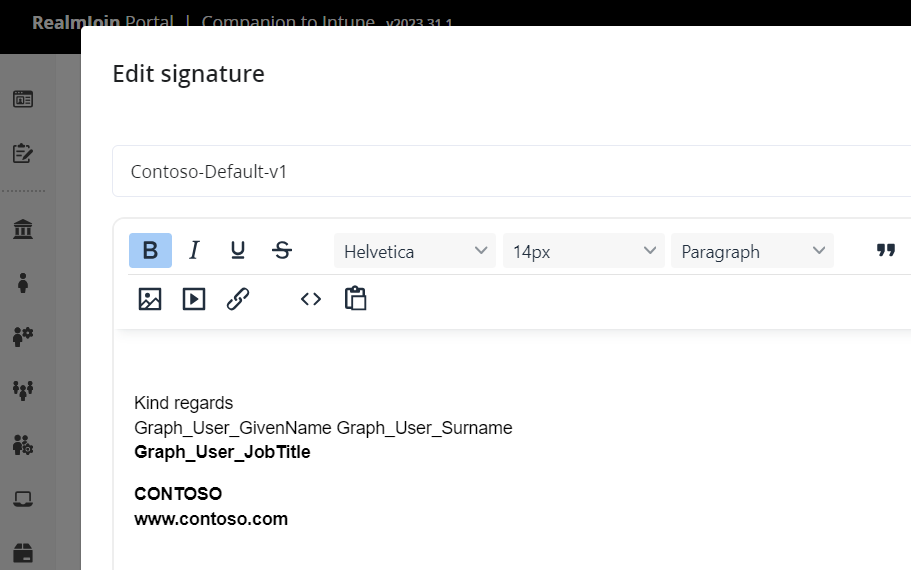Viewport: 911px width, 570px height.
Task: Click the insert image icon
Action: pos(150,299)
